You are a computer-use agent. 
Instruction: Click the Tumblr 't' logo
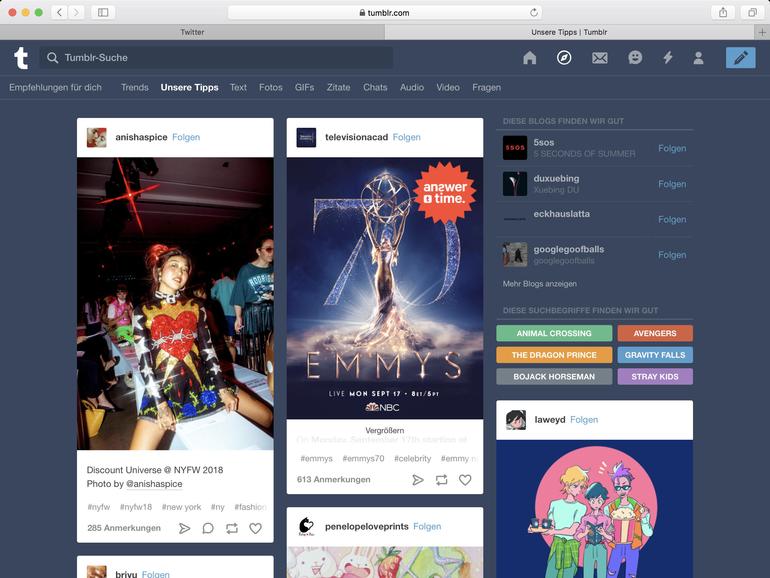coord(21,58)
